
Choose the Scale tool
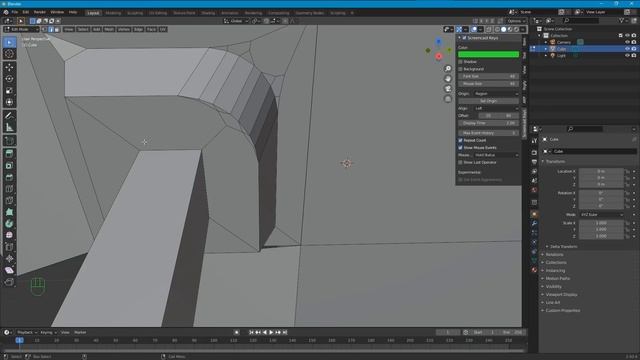(9, 91)
